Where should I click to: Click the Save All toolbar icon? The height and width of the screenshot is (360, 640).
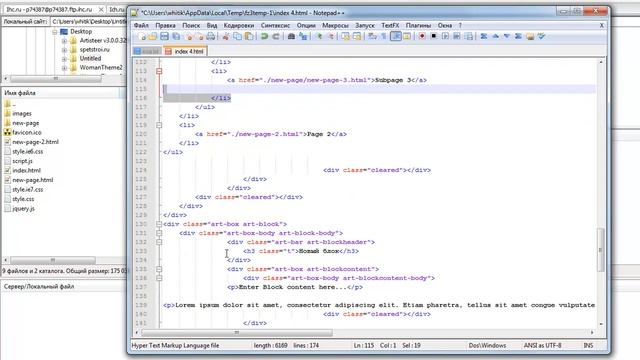pyautogui.click(x=176, y=37)
